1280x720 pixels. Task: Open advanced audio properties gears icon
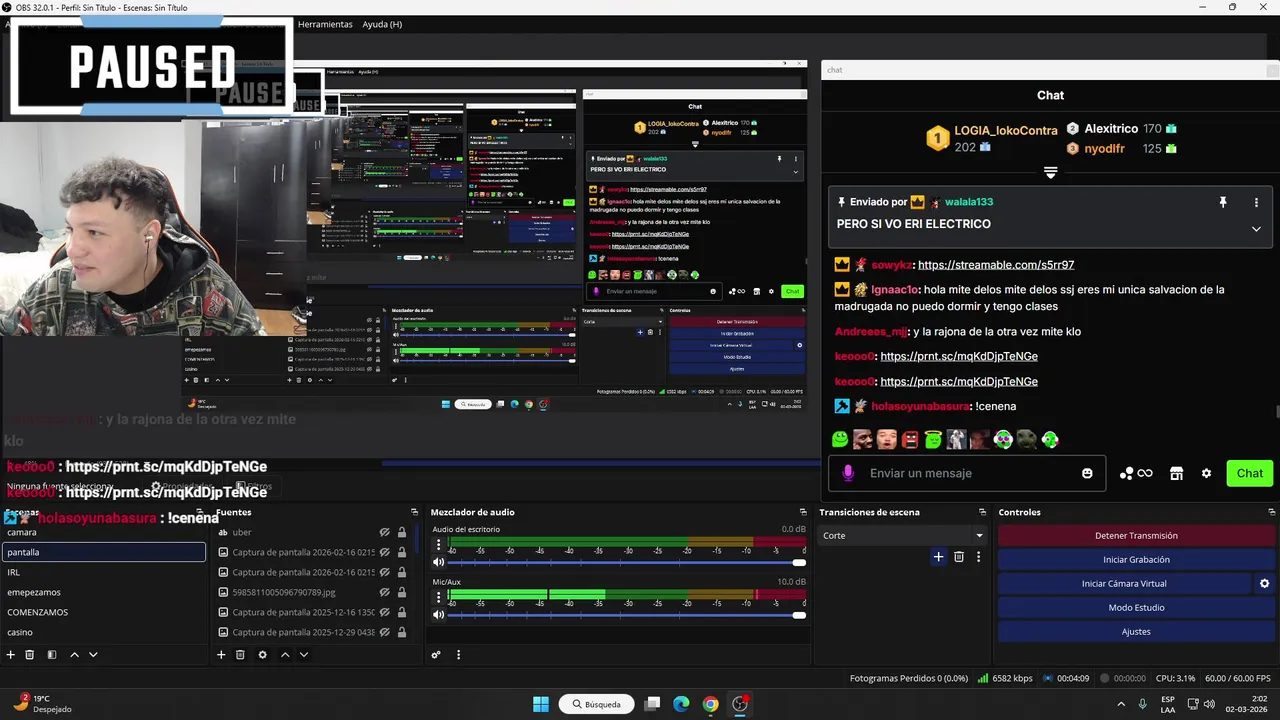tap(436, 655)
